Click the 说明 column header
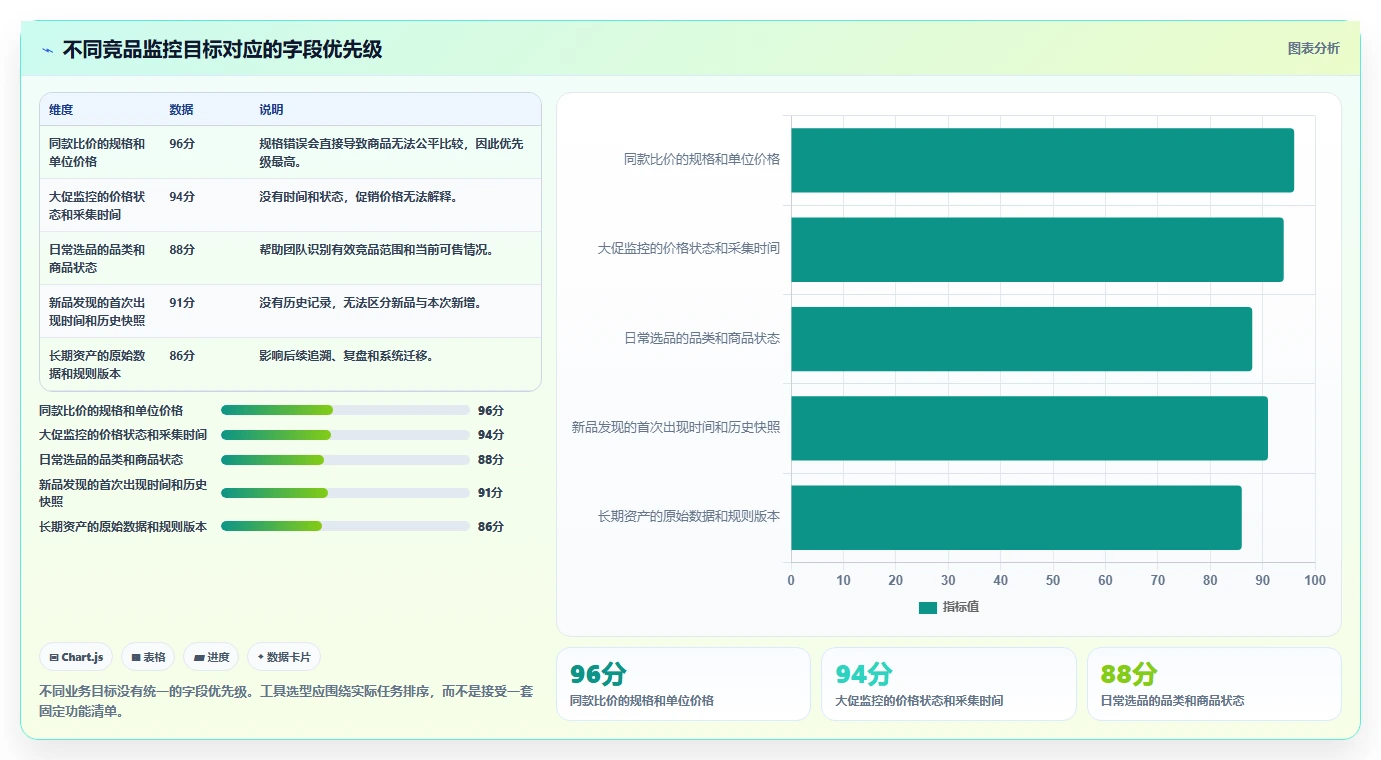This screenshot has height=760, width=1381. tap(271, 110)
